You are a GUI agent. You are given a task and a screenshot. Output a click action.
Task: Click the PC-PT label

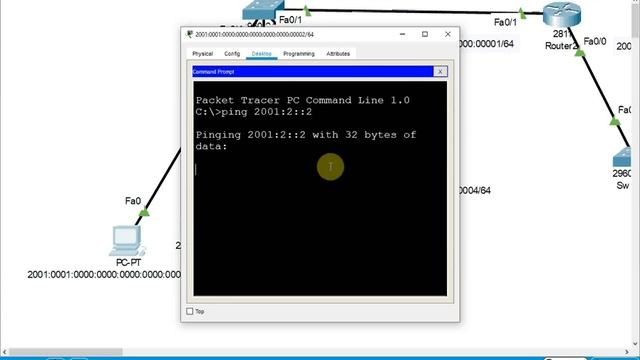128,262
